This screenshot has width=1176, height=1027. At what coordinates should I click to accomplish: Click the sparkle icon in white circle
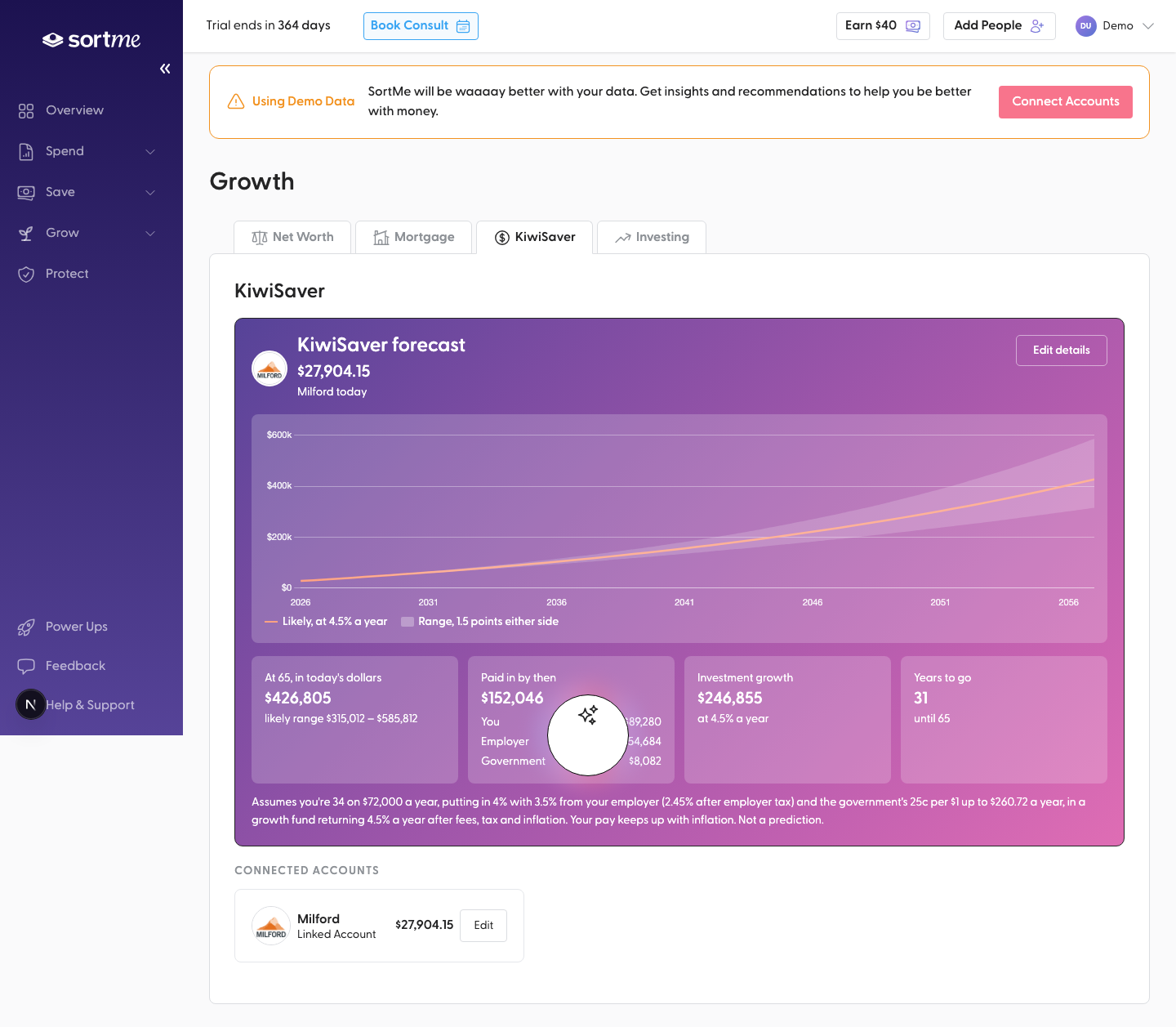click(x=588, y=715)
